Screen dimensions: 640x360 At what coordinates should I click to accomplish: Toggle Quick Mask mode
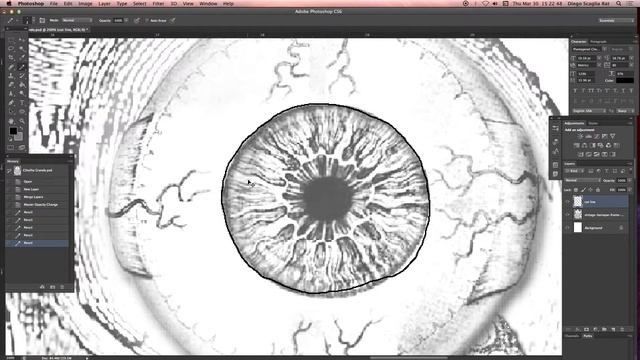tap(11, 148)
